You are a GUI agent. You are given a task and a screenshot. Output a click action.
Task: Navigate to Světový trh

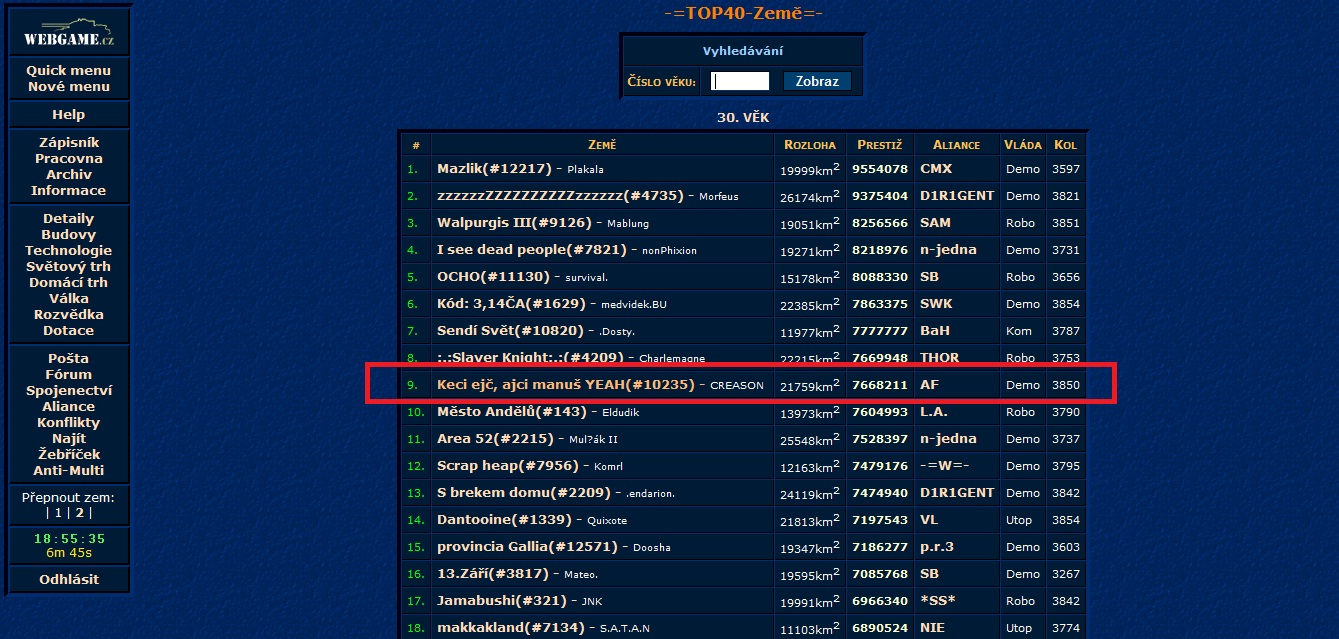pyautogui.click(x=68, y=267)
